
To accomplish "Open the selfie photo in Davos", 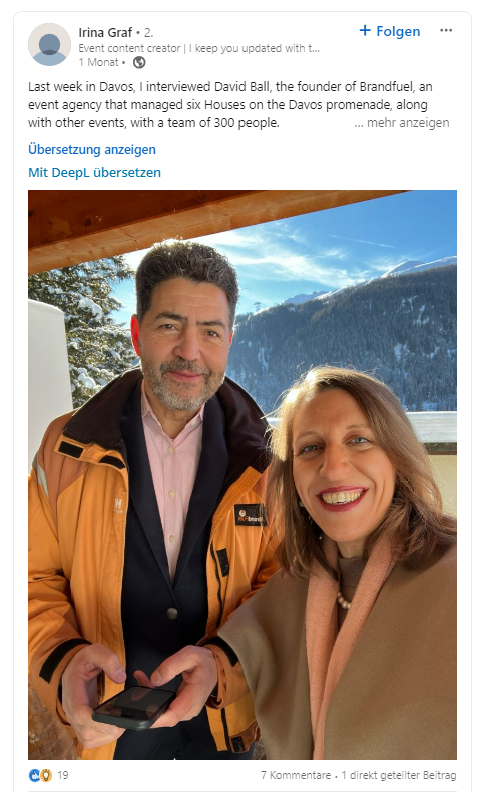I will coord(243,475).
